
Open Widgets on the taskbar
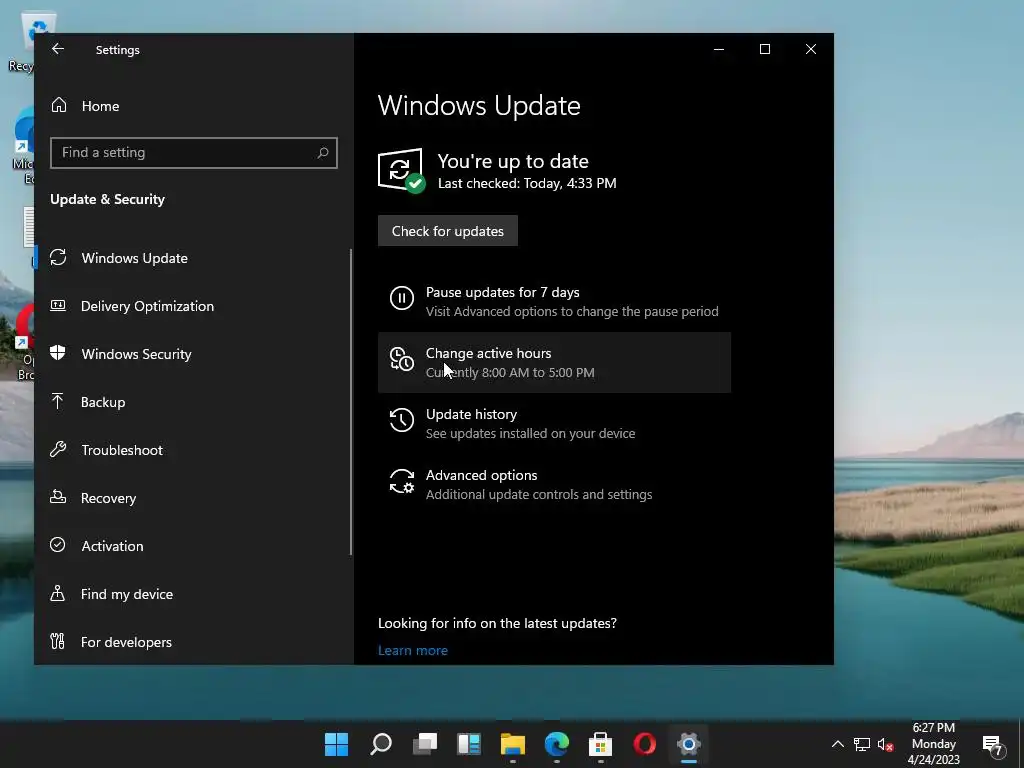[469, 744]
